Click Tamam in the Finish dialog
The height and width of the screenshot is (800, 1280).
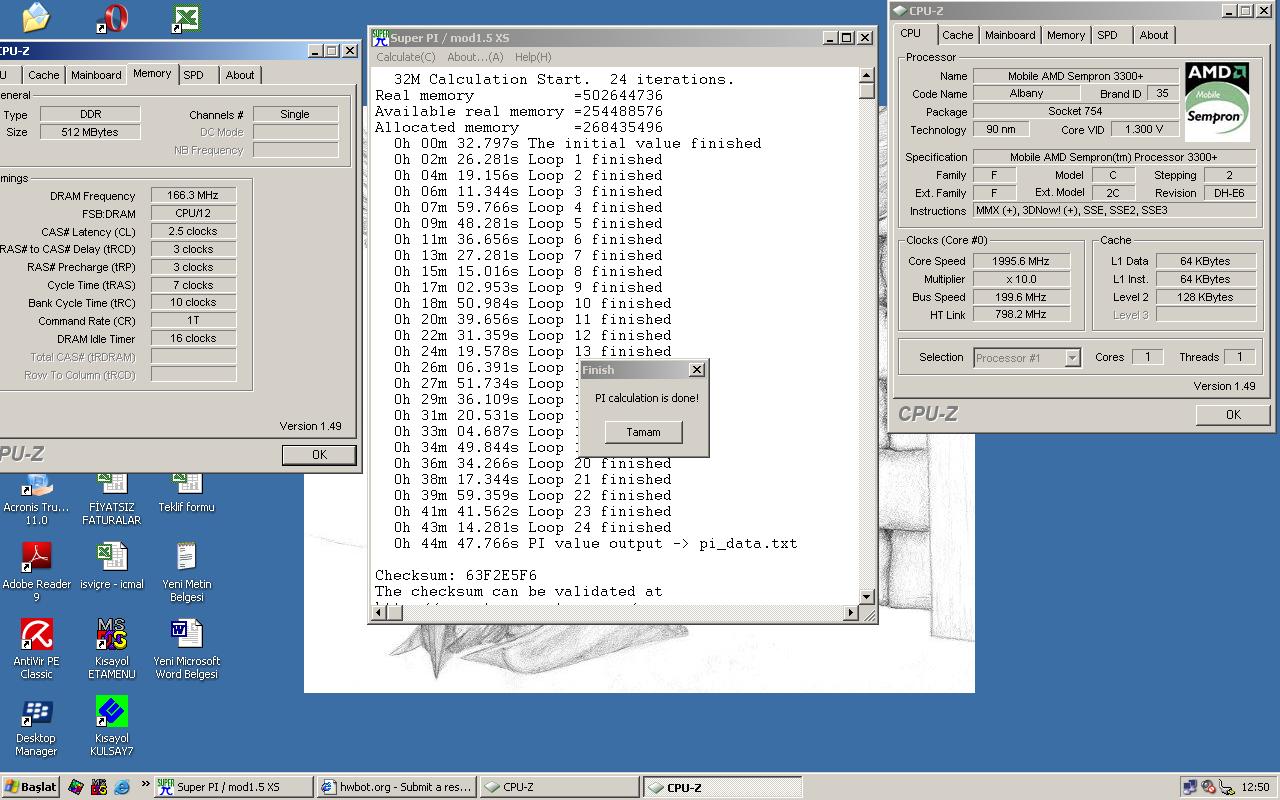[643, 432]
